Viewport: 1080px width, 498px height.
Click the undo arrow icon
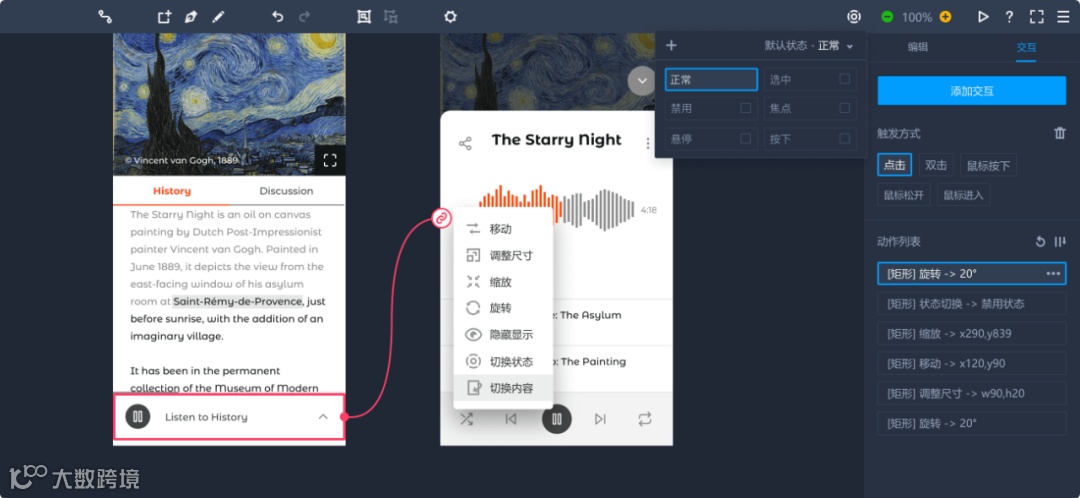point(278,17)
